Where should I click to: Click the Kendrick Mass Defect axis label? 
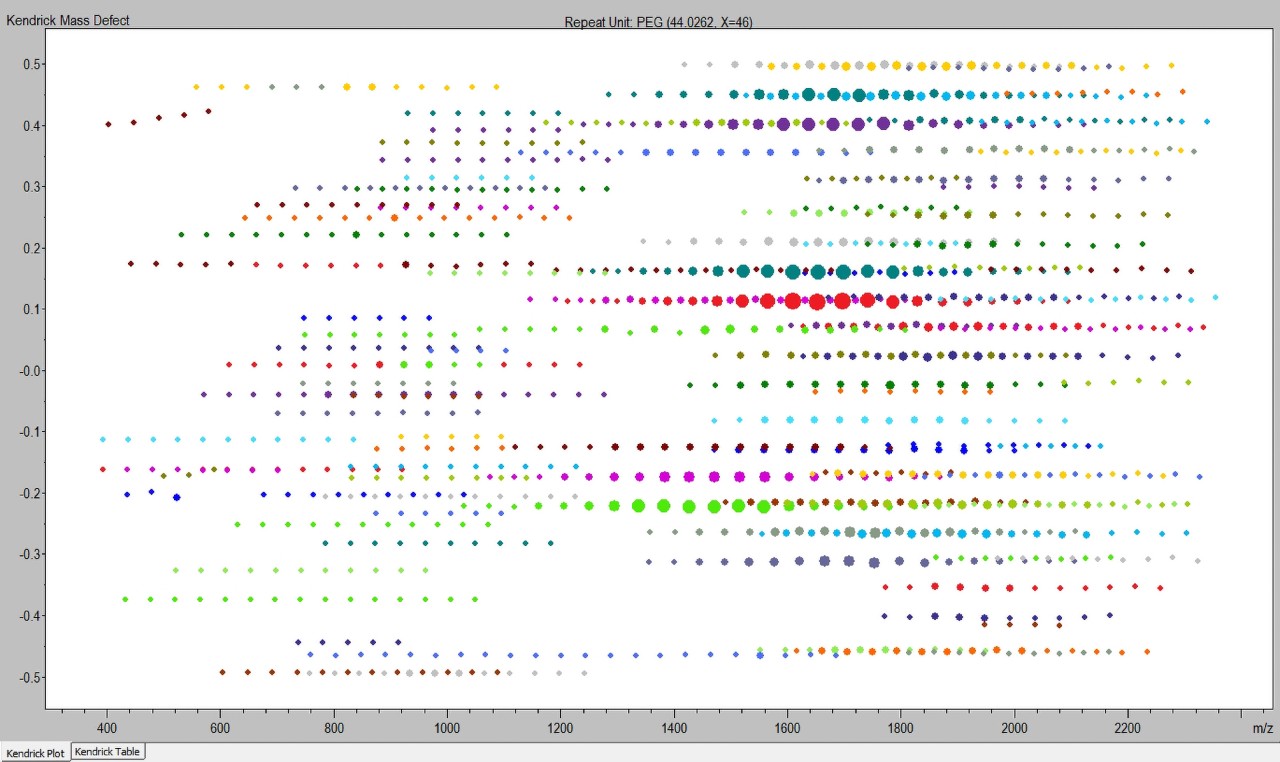tap(65, 19)
